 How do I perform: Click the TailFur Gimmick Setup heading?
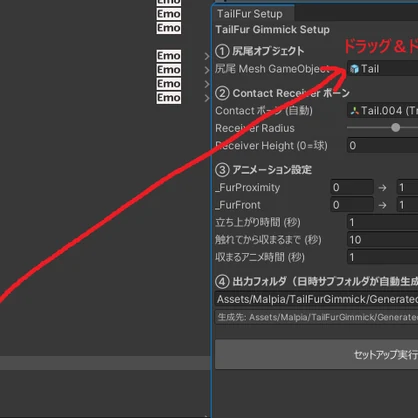(272, 29)
